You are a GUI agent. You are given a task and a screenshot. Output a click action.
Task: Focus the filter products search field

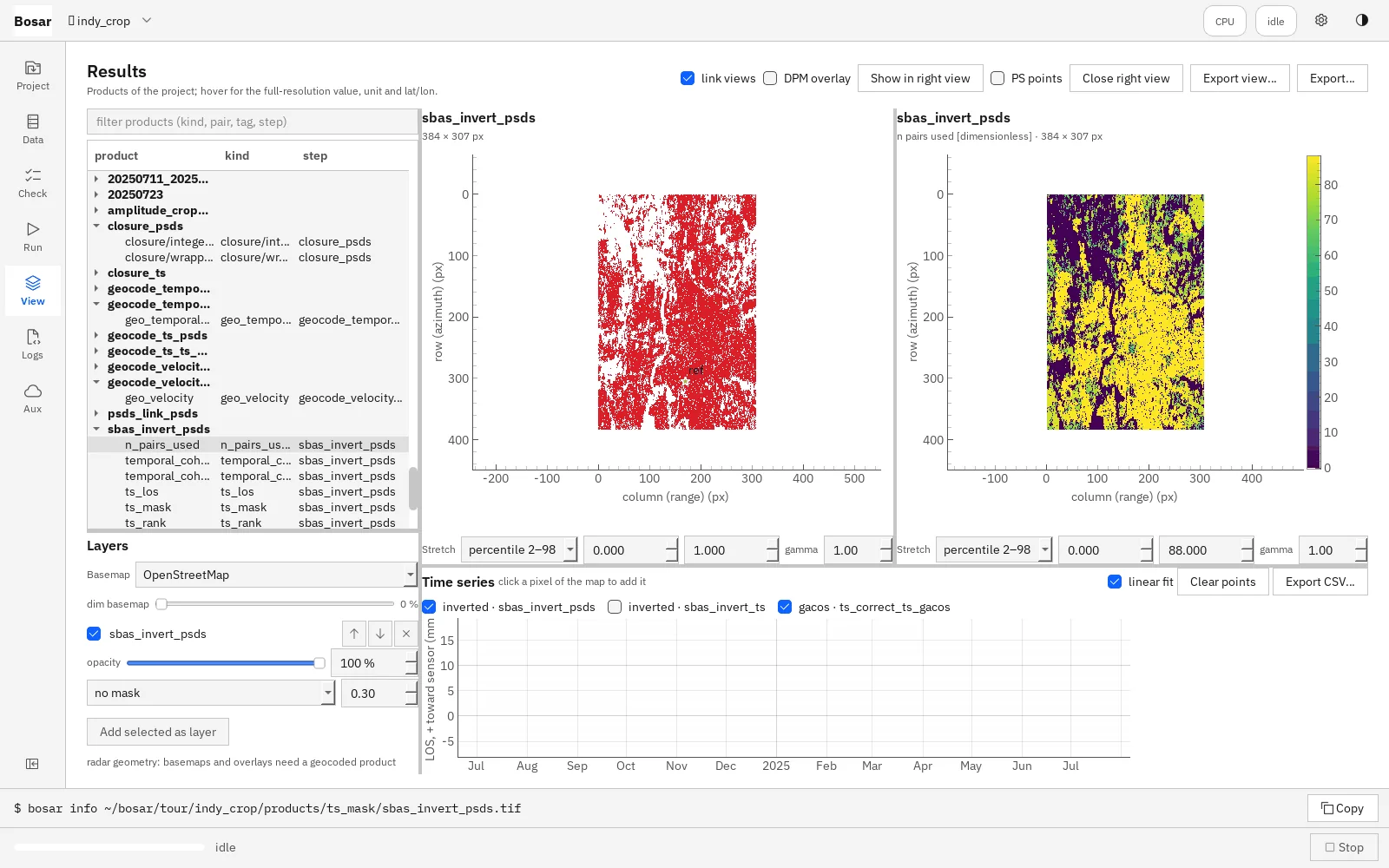click(252, 122)
